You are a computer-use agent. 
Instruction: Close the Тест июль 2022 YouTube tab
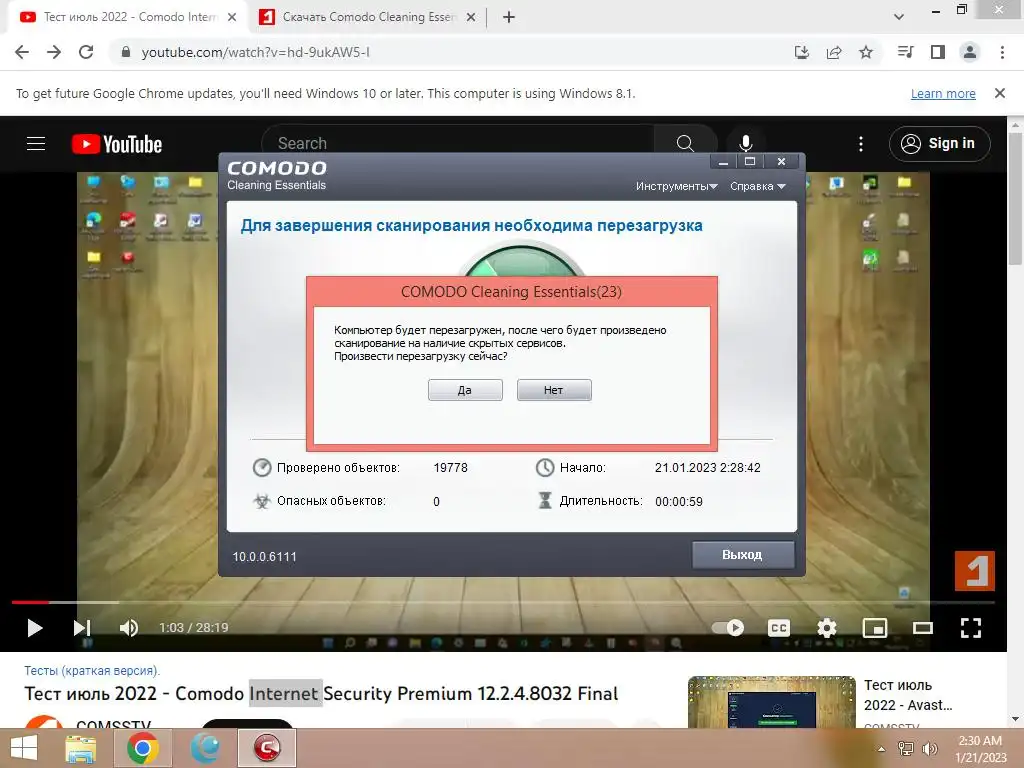tap(232, 18)
